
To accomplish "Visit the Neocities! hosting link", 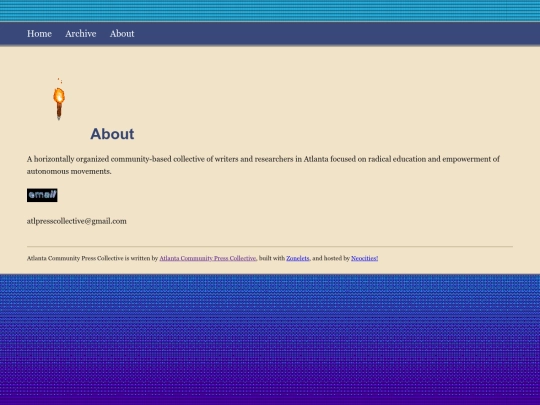I will 364,258.
